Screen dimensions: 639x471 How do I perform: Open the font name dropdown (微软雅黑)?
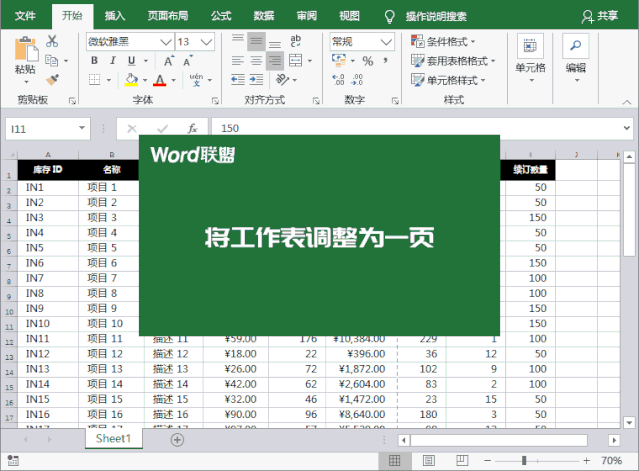(x=165, y=42)
